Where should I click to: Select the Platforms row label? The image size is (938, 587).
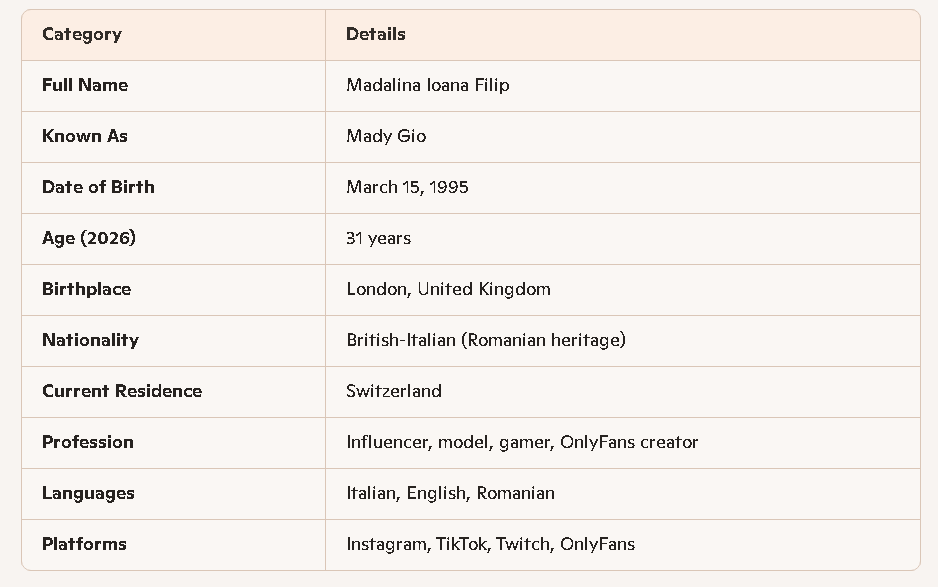tap(84, 544)
